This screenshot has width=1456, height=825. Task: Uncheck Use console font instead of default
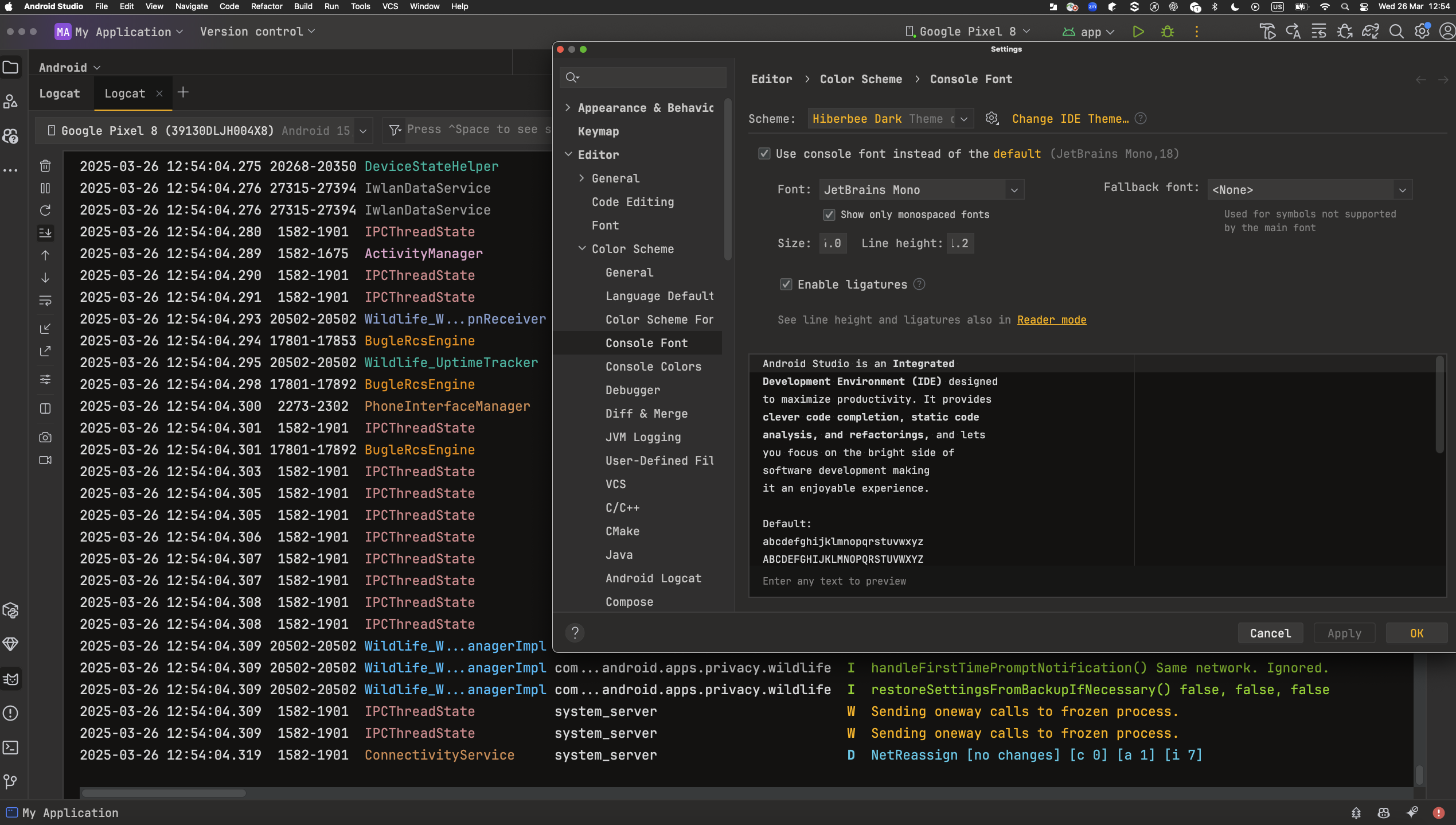(x=764, y=154)
